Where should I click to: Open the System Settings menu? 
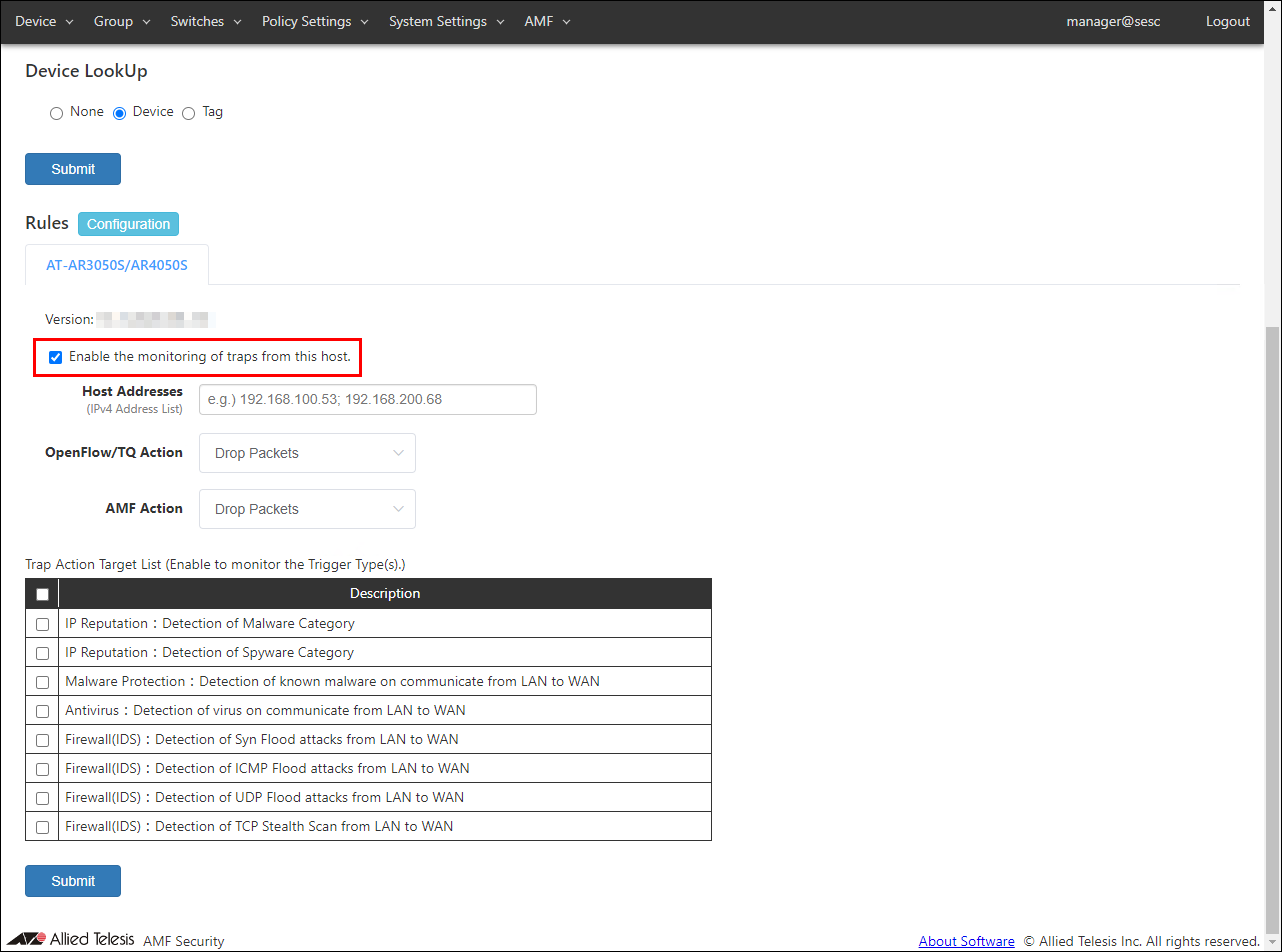(x=445, y=21)
